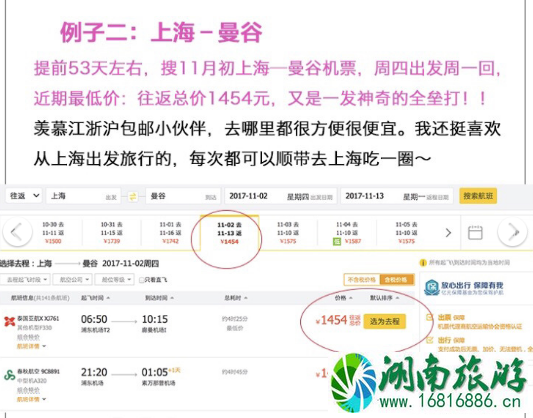Select the 10-31 to 11-15 date tab
Screen dimensions: 533x418
pyautogui.click(x=111, y=233)
